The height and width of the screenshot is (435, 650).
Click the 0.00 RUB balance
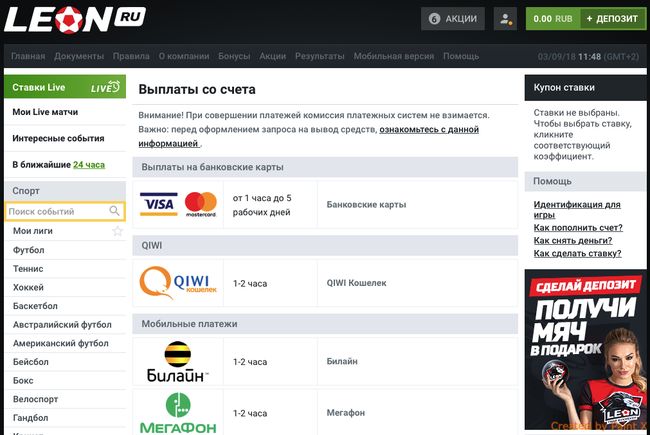[553, 19]
